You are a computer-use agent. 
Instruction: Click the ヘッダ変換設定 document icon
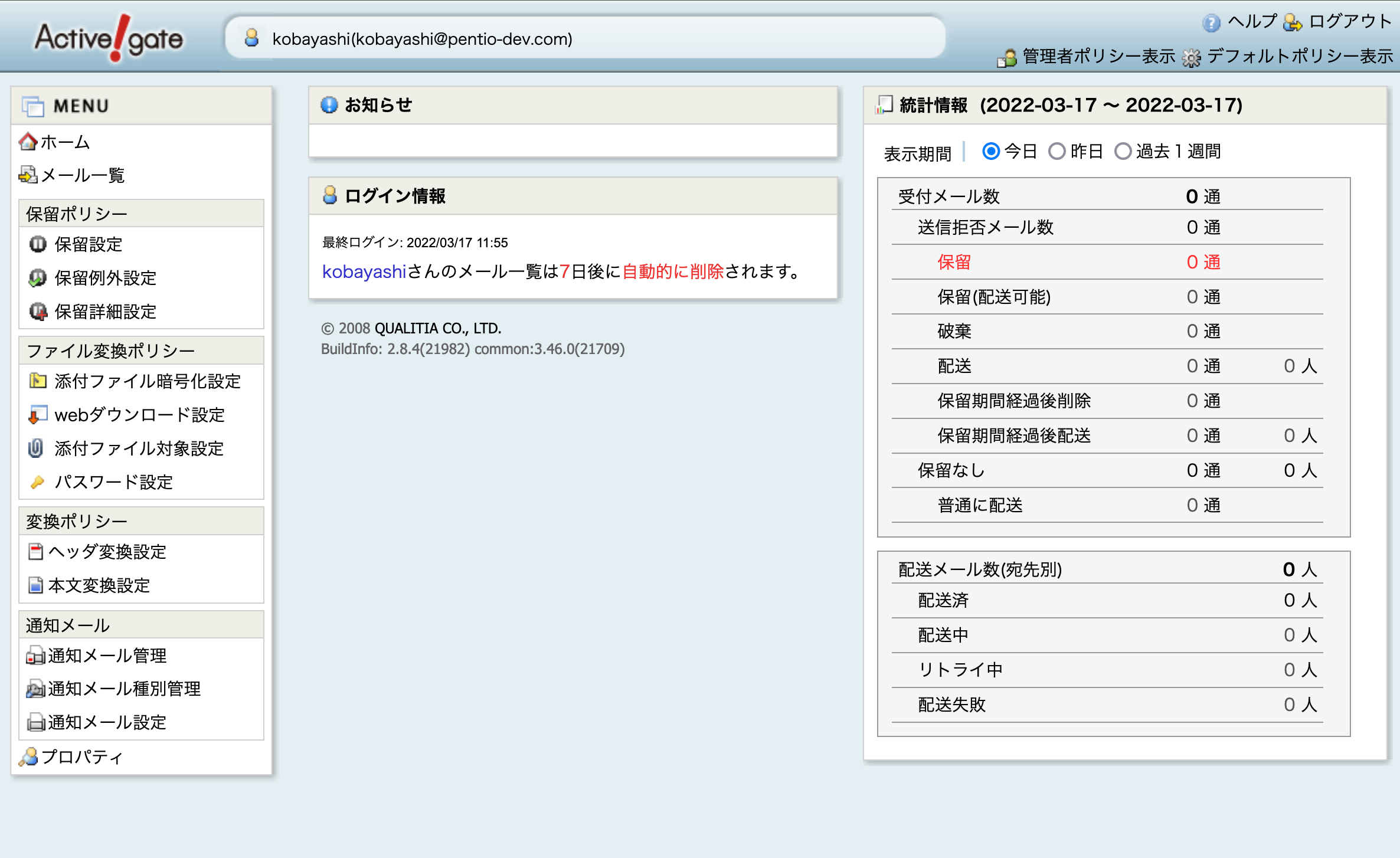pyautogui.click(x=36, y=551)
